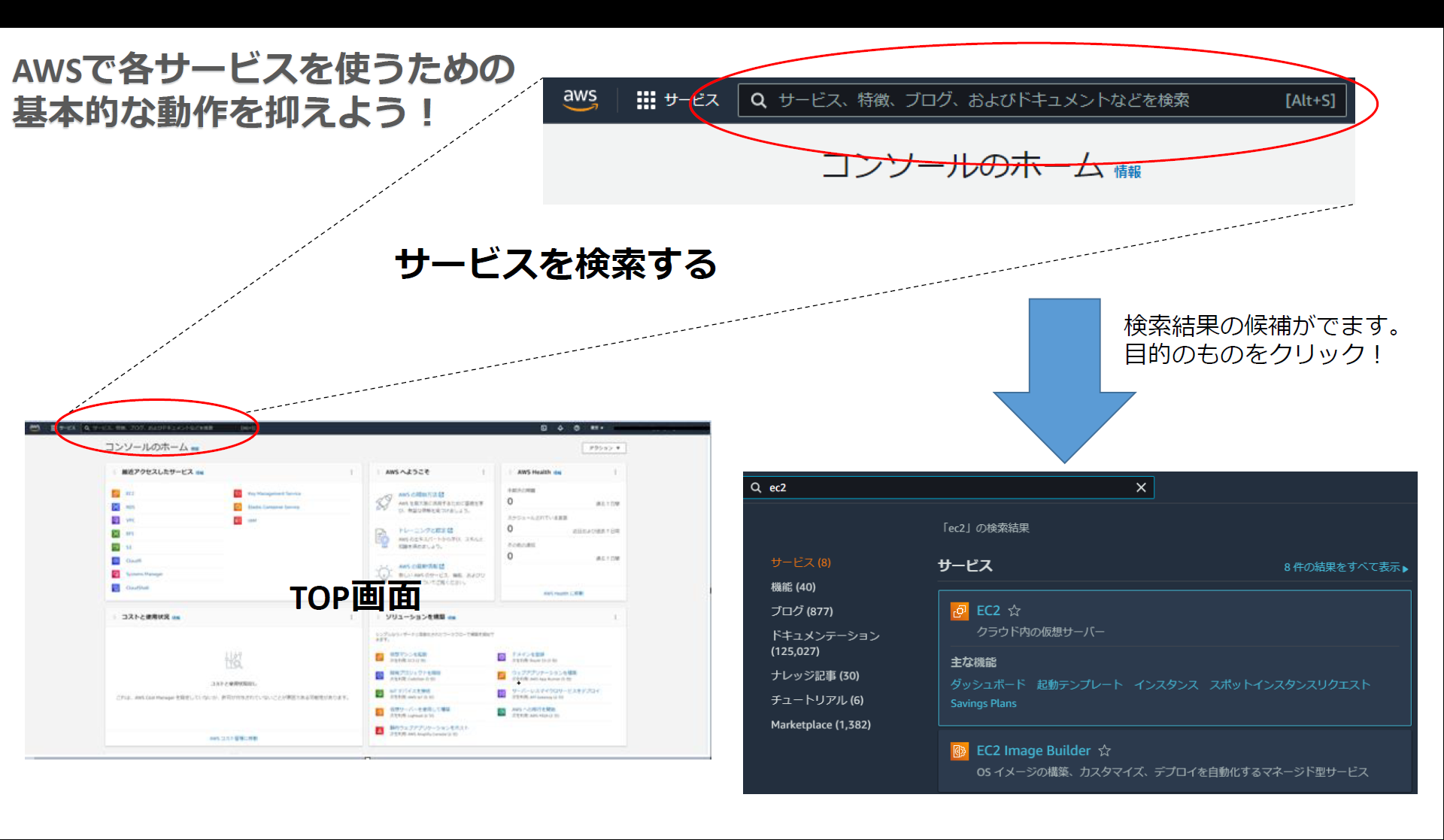Viewport: 1444px width, 840px height.
Task: Click the magnifier icon next to ec2 query
Action: (x=756, y=487)
